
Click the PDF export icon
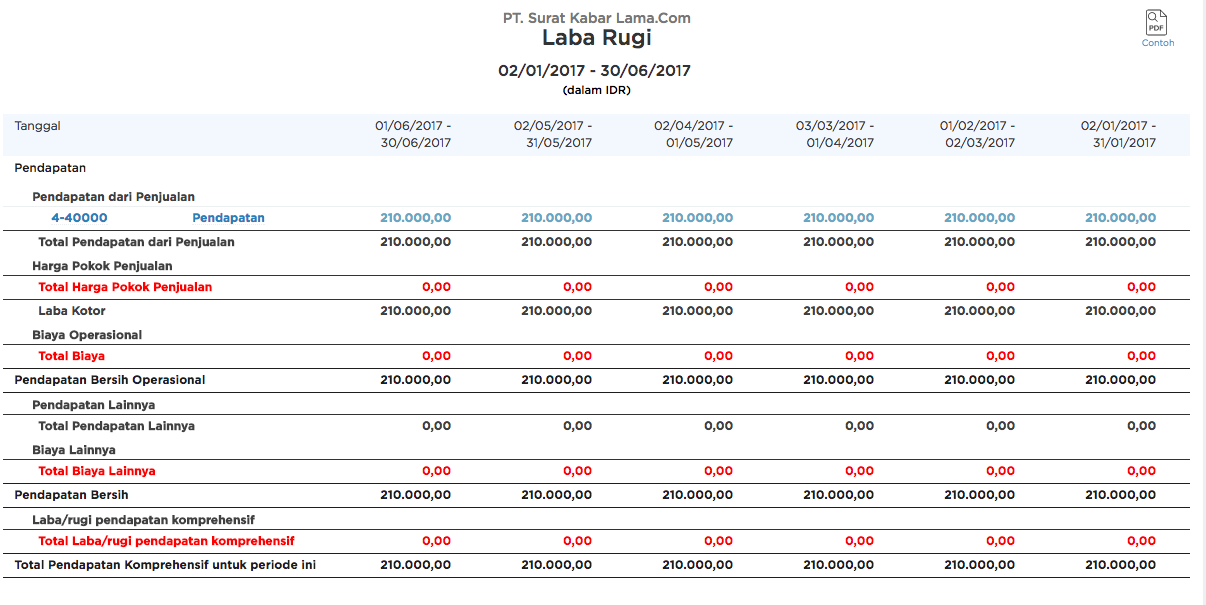[x=1157, y=23]
